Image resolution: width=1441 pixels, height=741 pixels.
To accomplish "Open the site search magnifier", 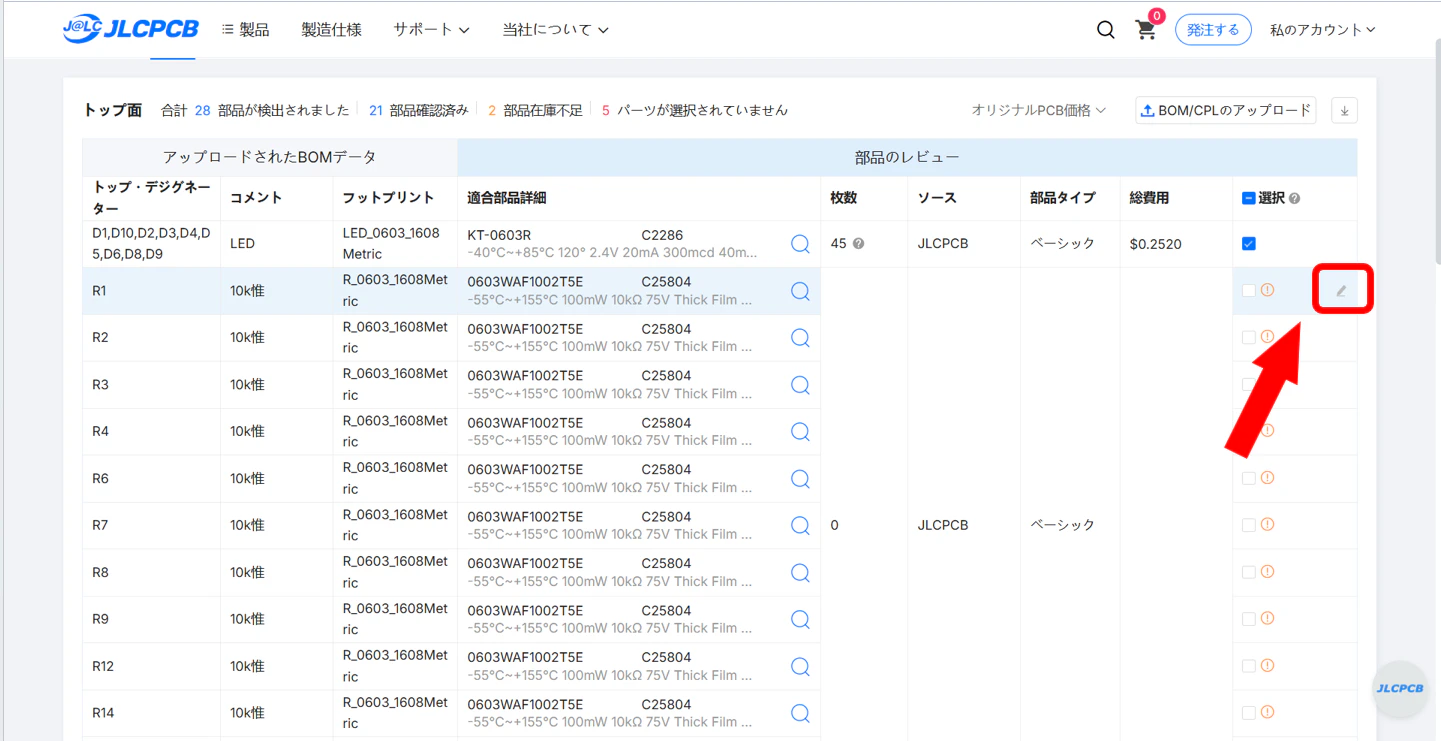I will [x=1105, y=30].
